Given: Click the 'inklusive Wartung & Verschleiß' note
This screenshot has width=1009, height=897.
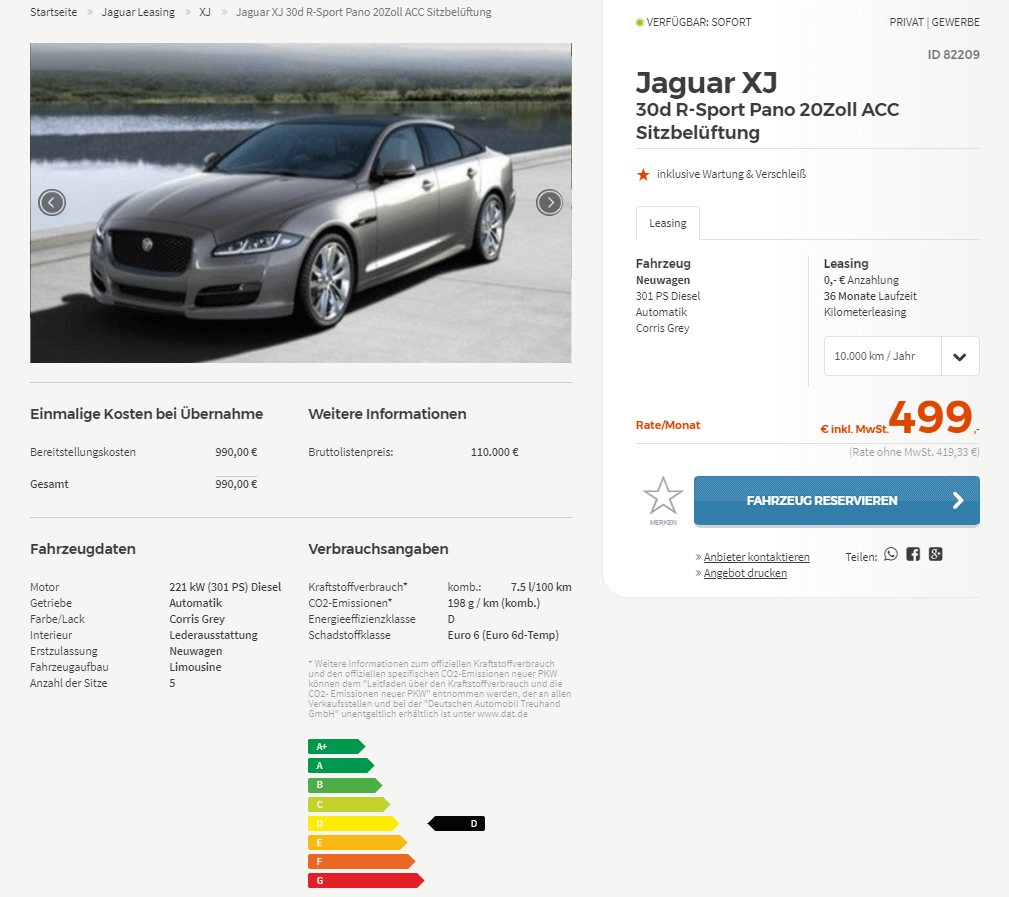Looking at the screenshot, I should click(731, 174).
